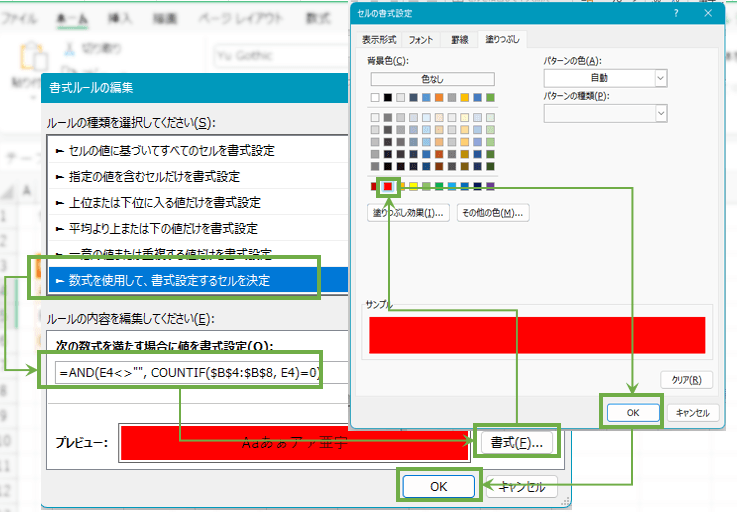Click the blurred Paste clipboard icon in Excel
Image resolution: width=737 pixels, height=512 pixels.
33,56
